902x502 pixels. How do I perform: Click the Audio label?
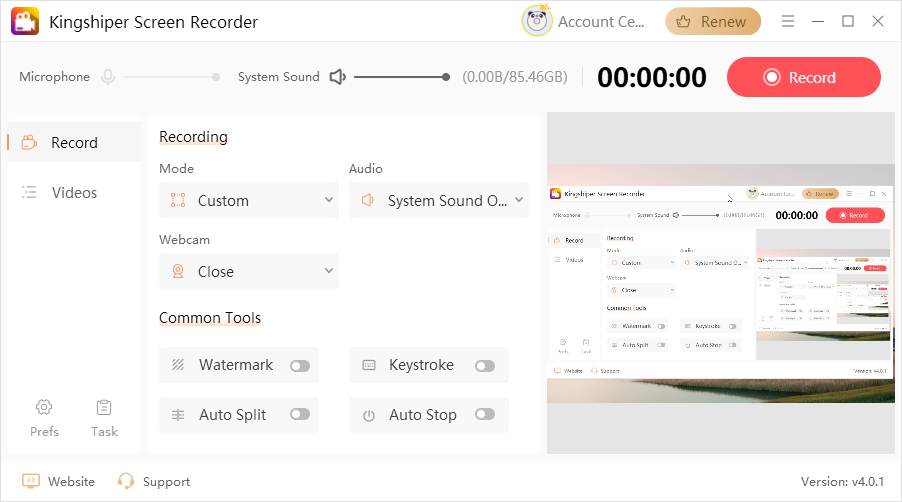[x=366, y=168]
